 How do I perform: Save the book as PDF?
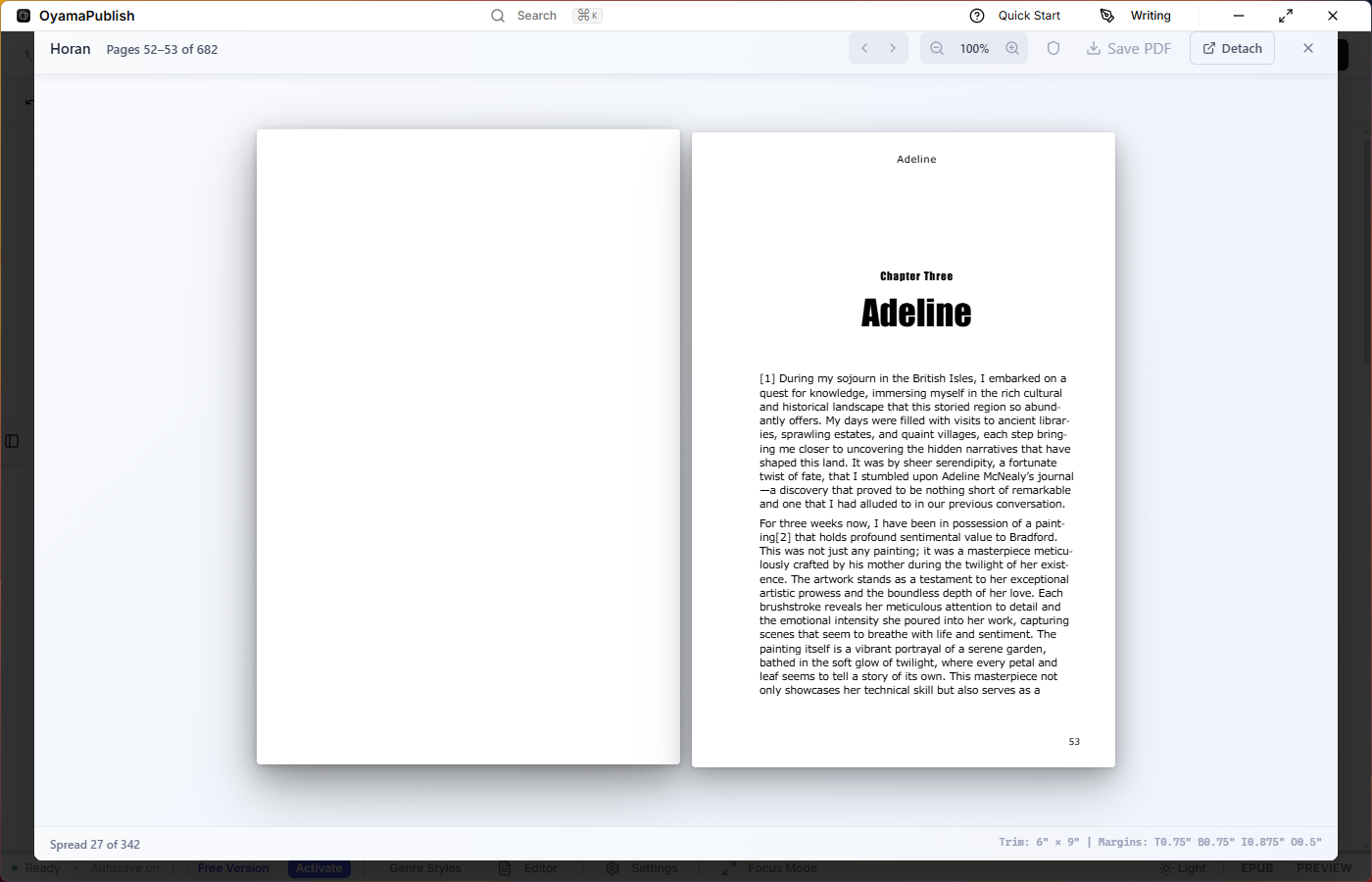coord(1129,47)
